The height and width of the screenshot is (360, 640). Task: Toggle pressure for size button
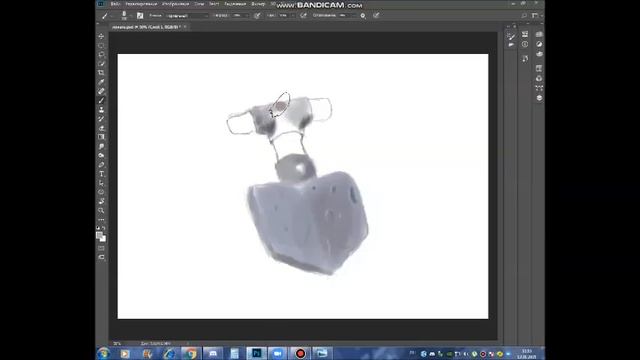pyautogui.click(x=376, y=16)
